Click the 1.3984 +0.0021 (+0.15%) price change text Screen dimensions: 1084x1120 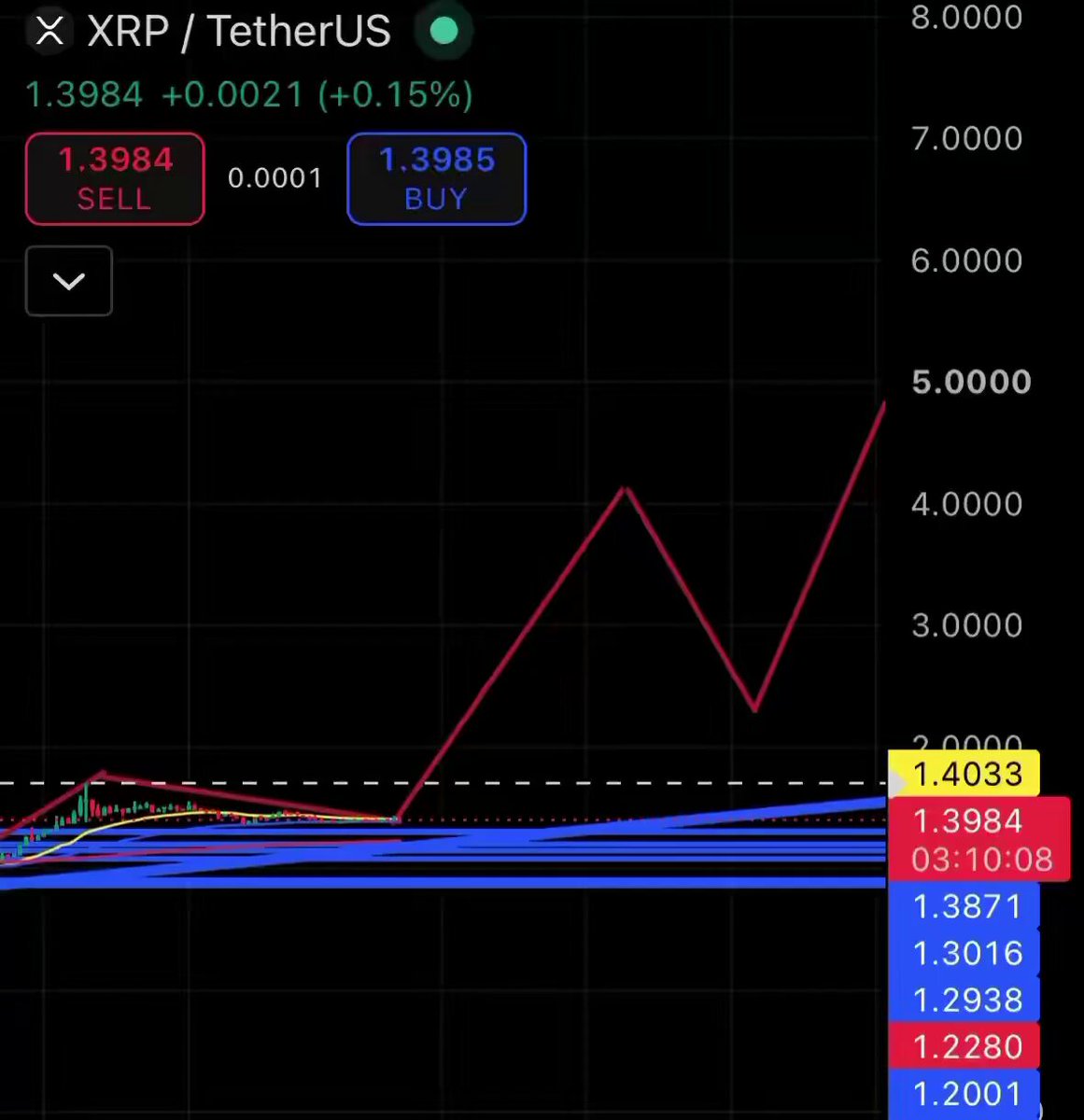[x=248, y=94]
